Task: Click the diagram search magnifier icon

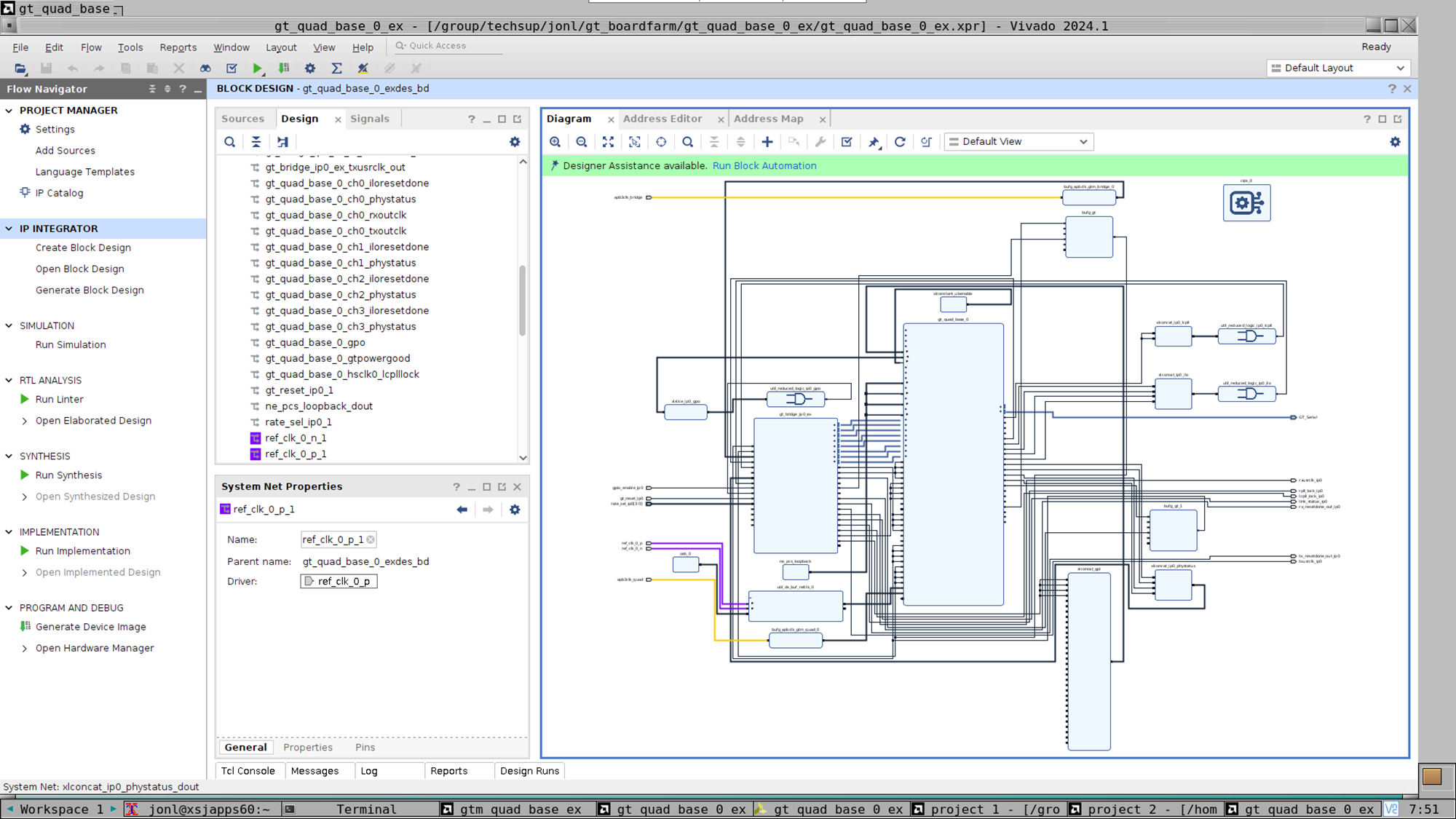Action: [687, 142]
